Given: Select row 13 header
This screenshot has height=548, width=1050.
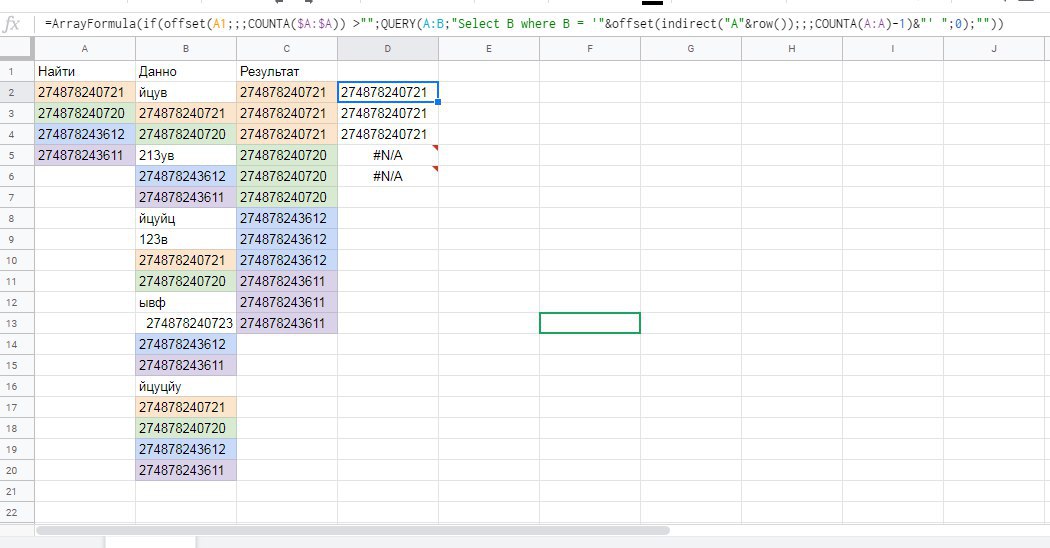Looking at the screenshot, I should pyautogui.click(x=17, y=324).
